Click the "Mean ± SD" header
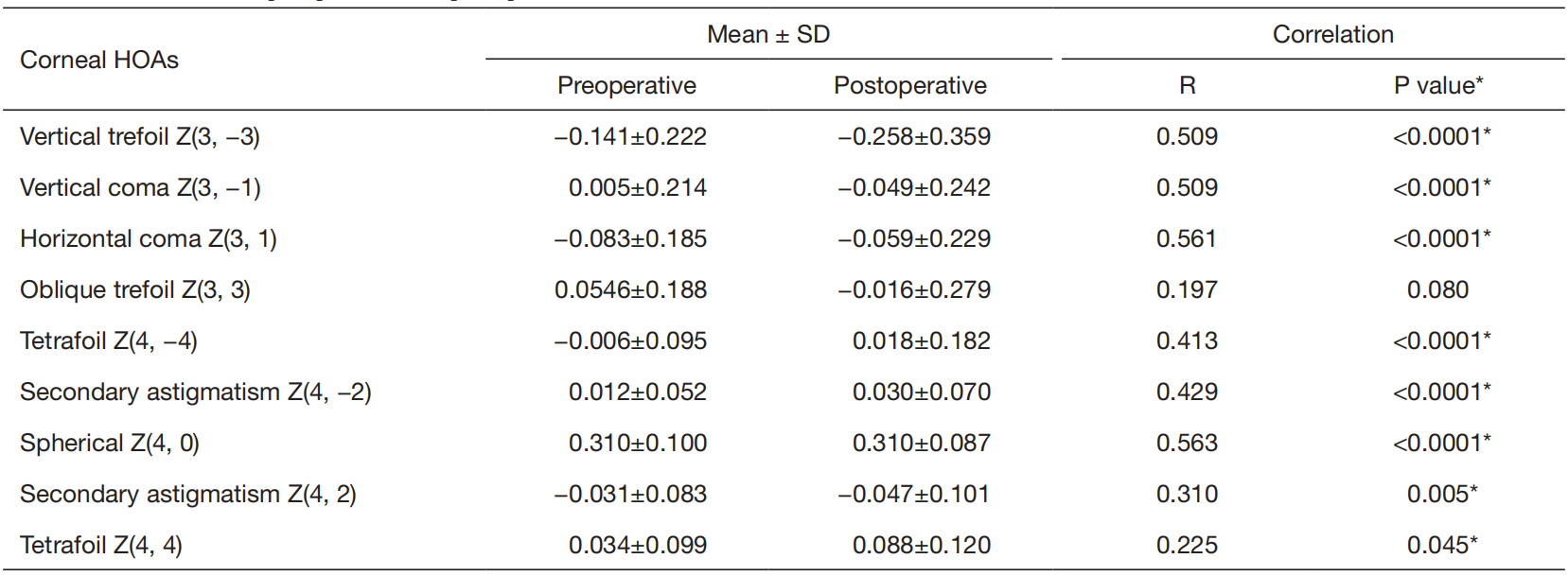Image resolution: width=1568 pixels, height=576 pixels. (768, 35)
